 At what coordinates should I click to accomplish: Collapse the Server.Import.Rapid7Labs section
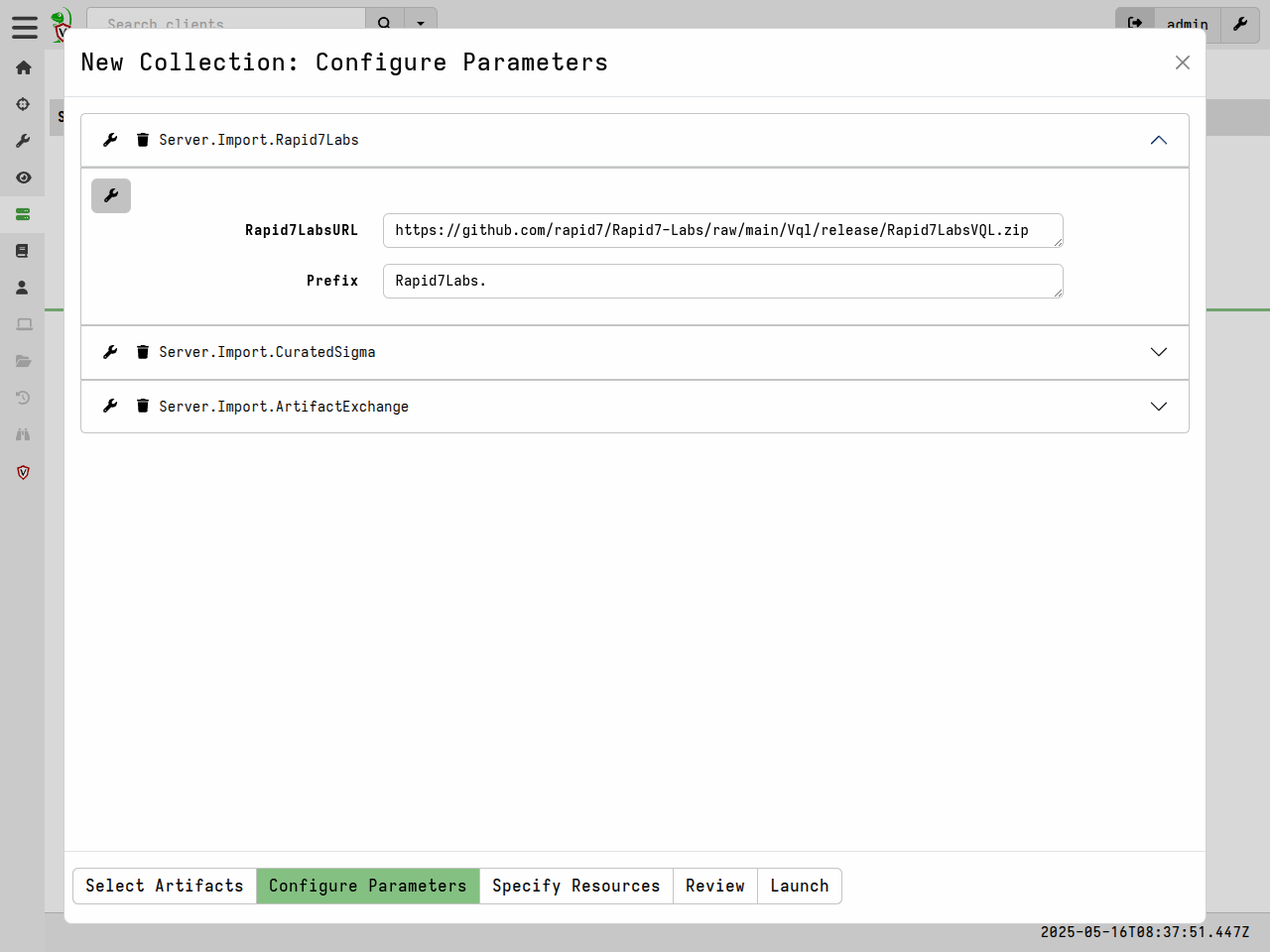pyautogui.click(x=1158, y=140)
